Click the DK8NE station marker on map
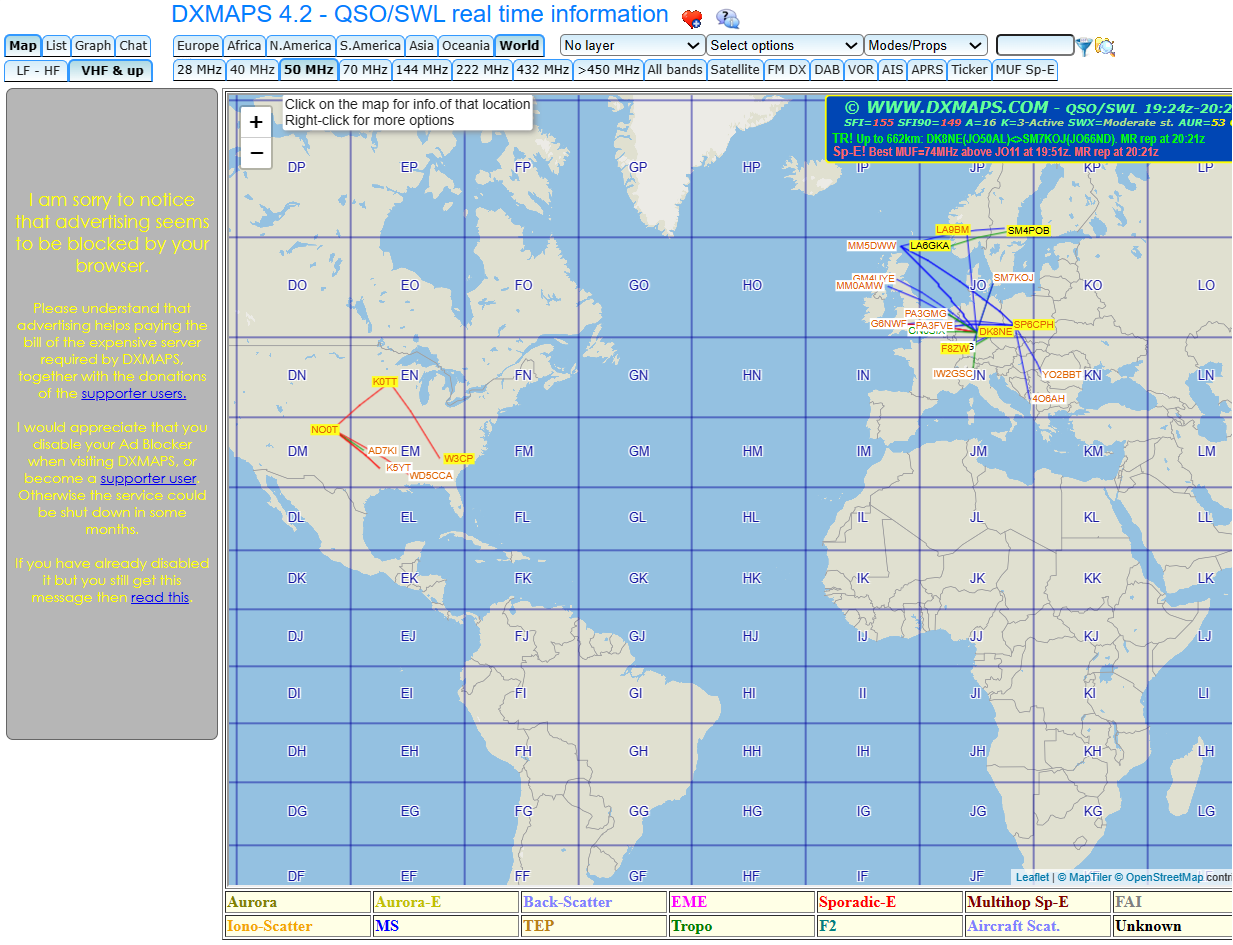This screenshot has width=1233, height=945. (x=995, y=332)
